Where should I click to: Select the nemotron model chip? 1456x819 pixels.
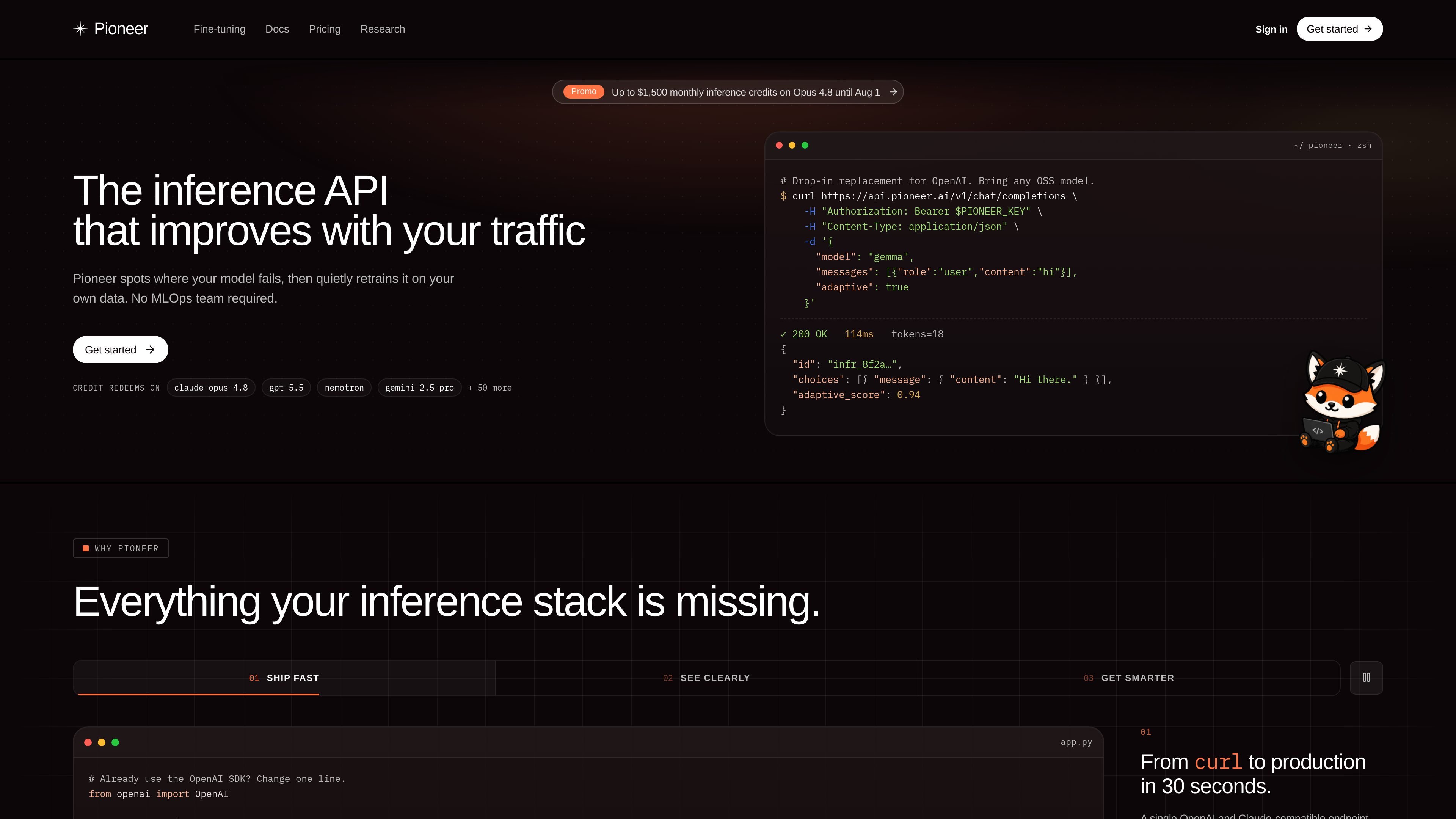(x=344, y=388)
